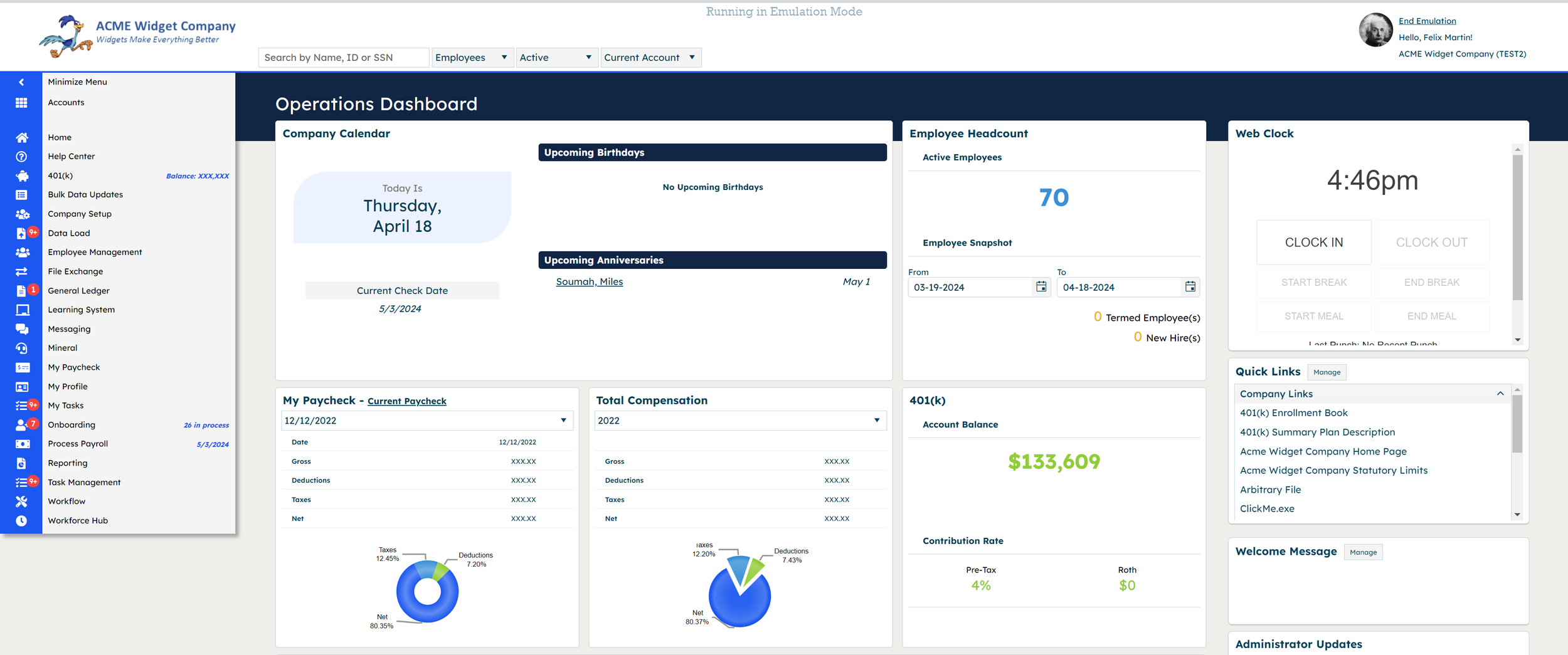Click the File Exchange arrows icon

(x=22, y=271)
